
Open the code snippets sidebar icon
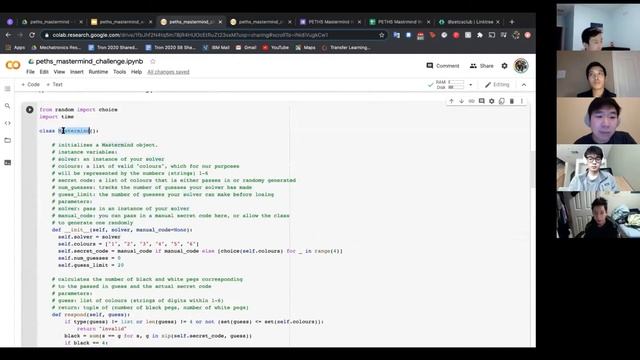click(x=7, y=123)
